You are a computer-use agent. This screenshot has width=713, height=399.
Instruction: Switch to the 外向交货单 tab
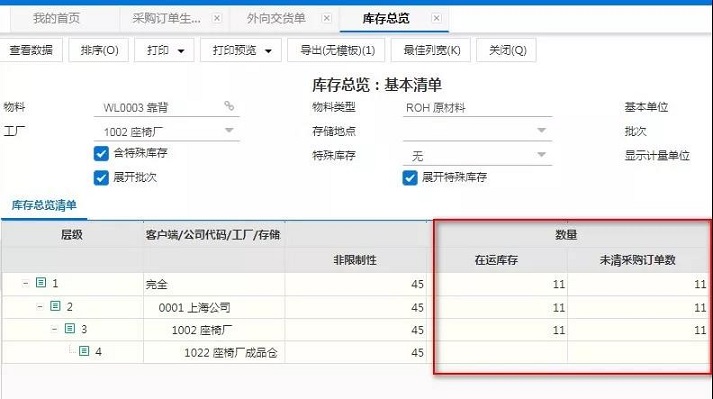pyautogui.click(x=276, y=19)
